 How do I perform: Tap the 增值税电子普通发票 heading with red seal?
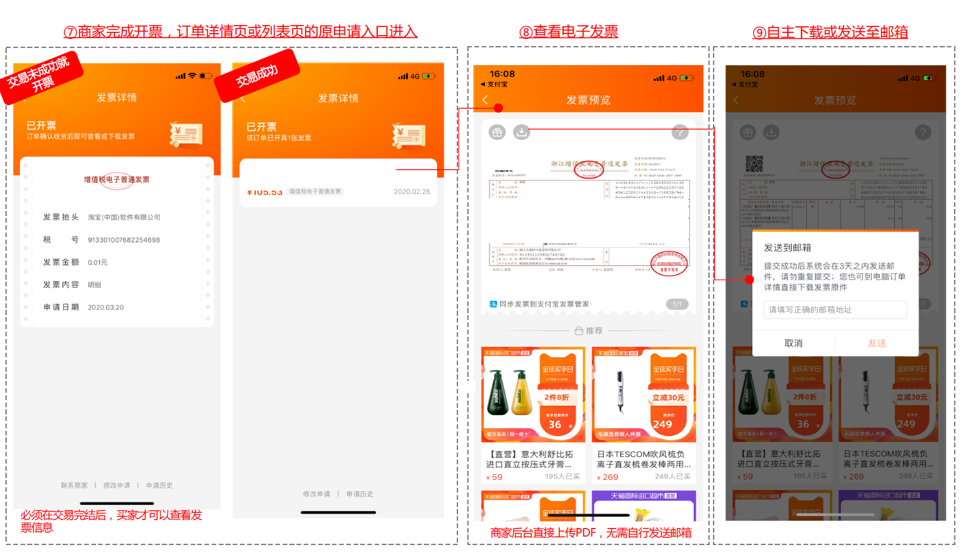[117, 180]
